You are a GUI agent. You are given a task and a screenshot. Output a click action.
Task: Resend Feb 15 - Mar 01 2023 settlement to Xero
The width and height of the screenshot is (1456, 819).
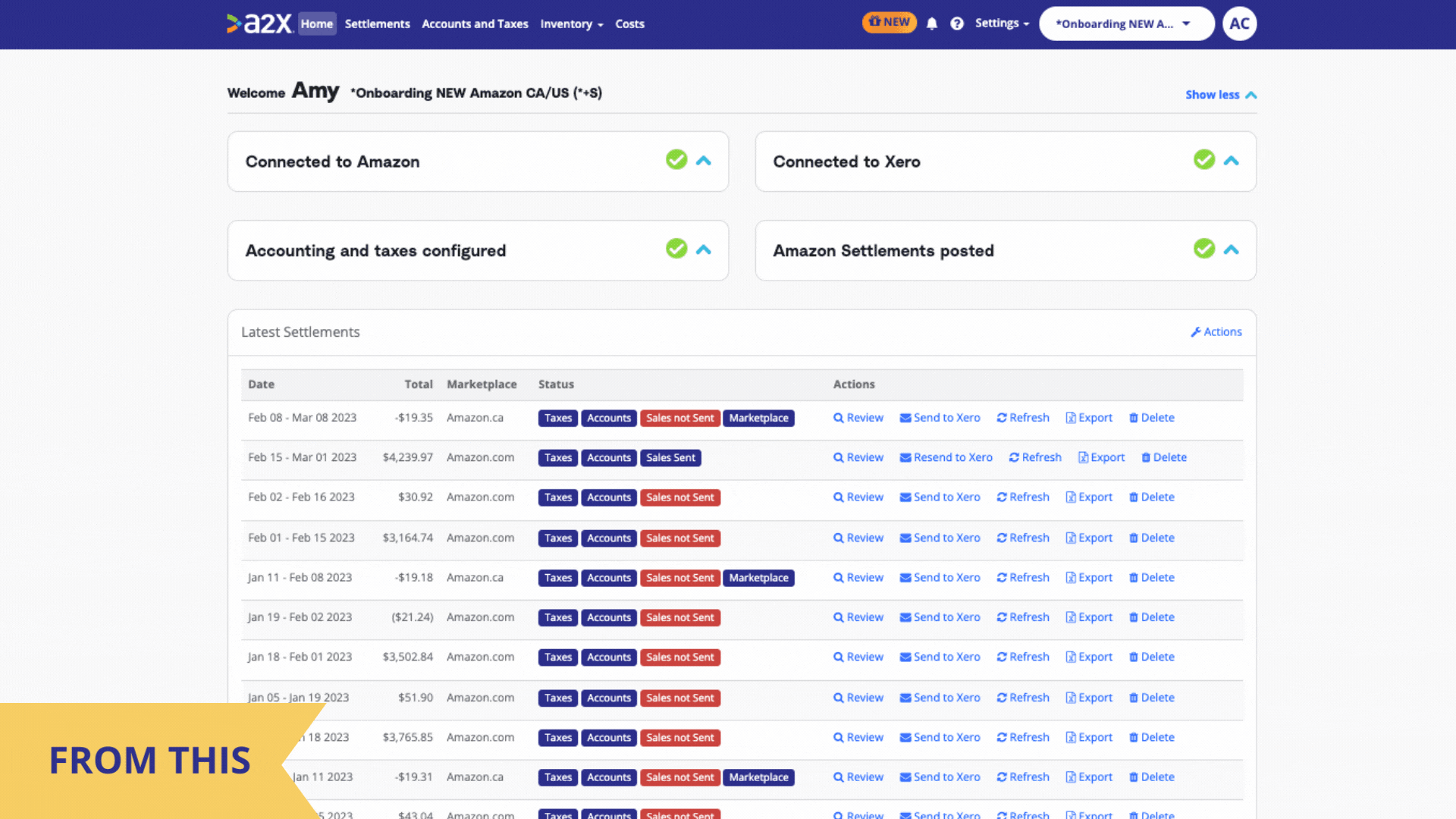coord(946,457)
